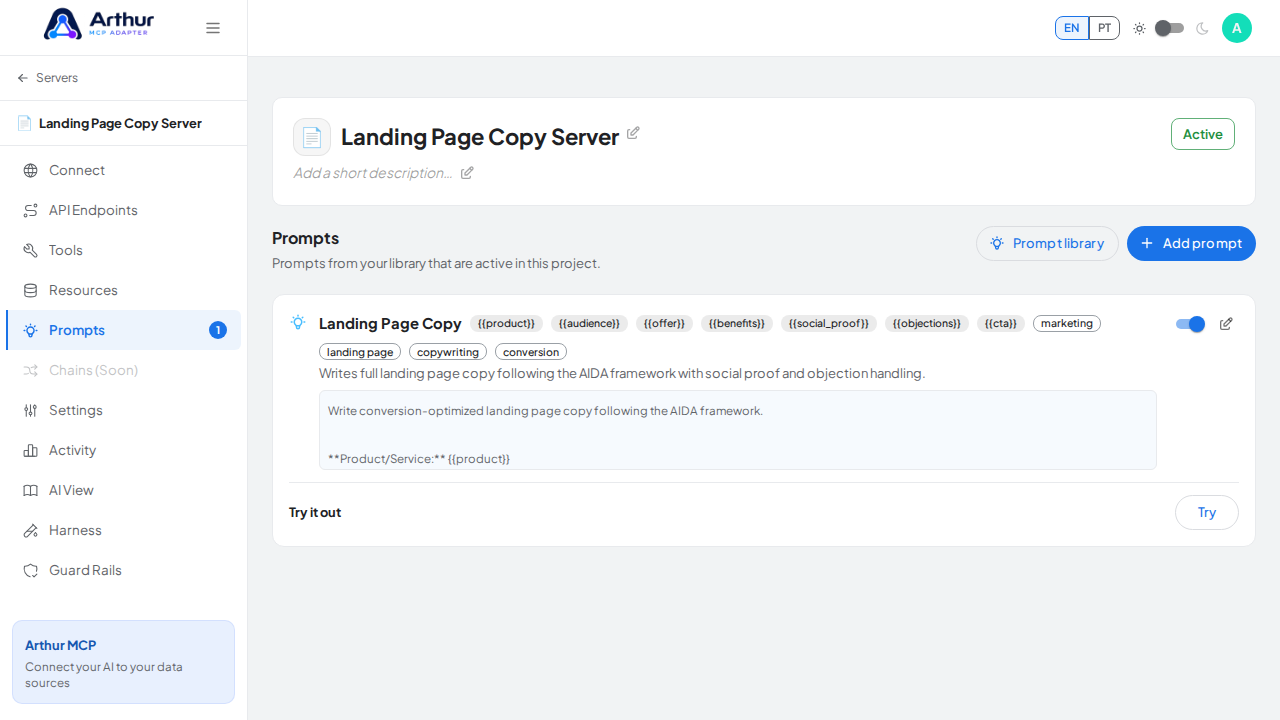
Task: Collapse sidebar with hamburger menu icon
Action: click(213, 28)
